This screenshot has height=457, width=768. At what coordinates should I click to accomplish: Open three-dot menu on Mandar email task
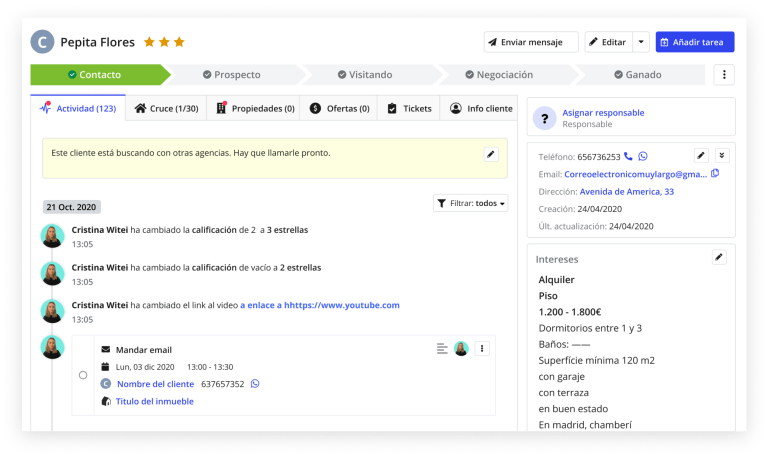pyautogui.click(x=482, y=349)
